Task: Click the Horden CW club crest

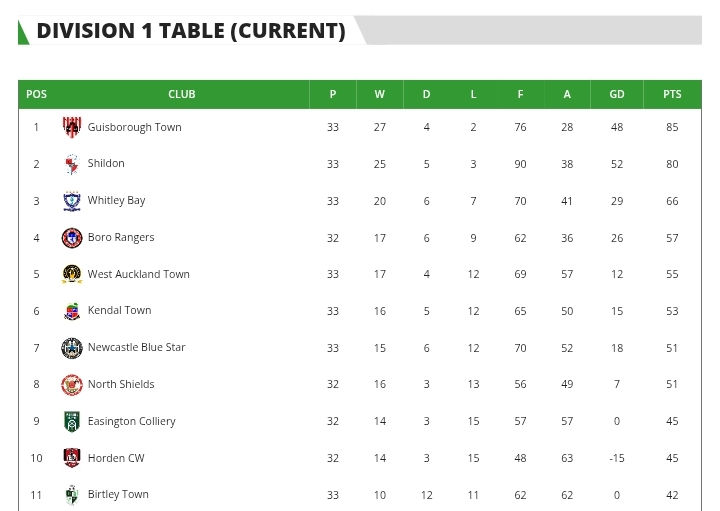Action: pyautogui.click(x=71, y=458)
